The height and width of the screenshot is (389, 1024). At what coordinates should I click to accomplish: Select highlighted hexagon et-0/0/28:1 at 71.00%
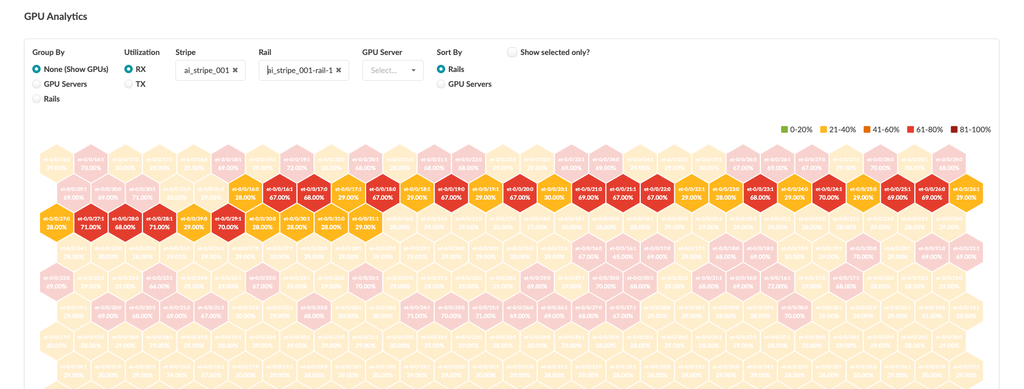click(159, 224)
